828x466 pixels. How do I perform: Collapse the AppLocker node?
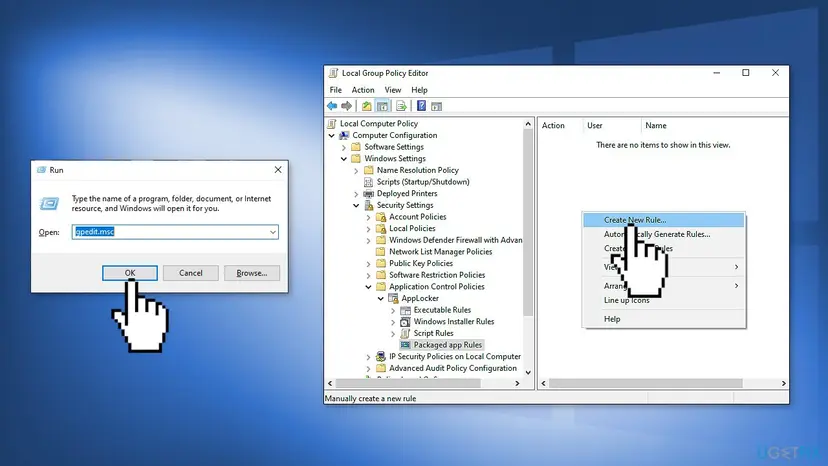tap(380, 298)
